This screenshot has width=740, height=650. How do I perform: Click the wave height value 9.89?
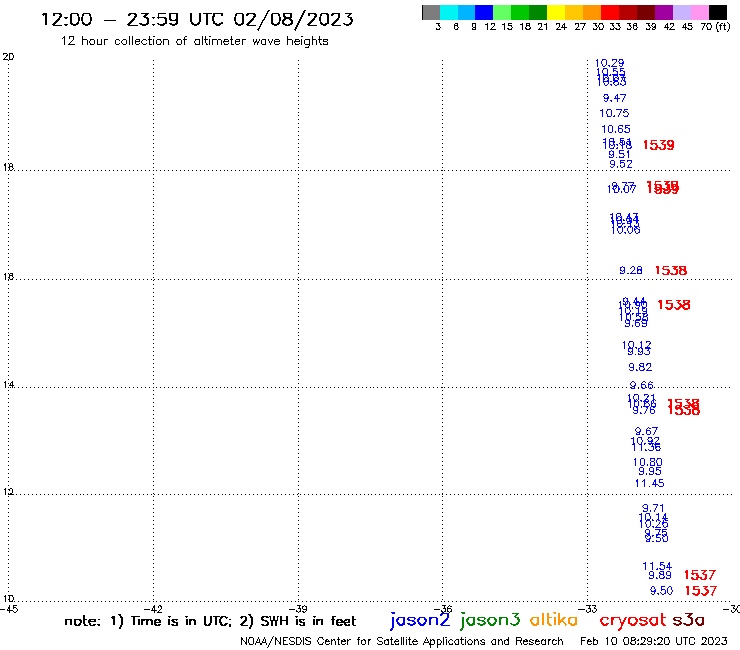pos(660,575)
